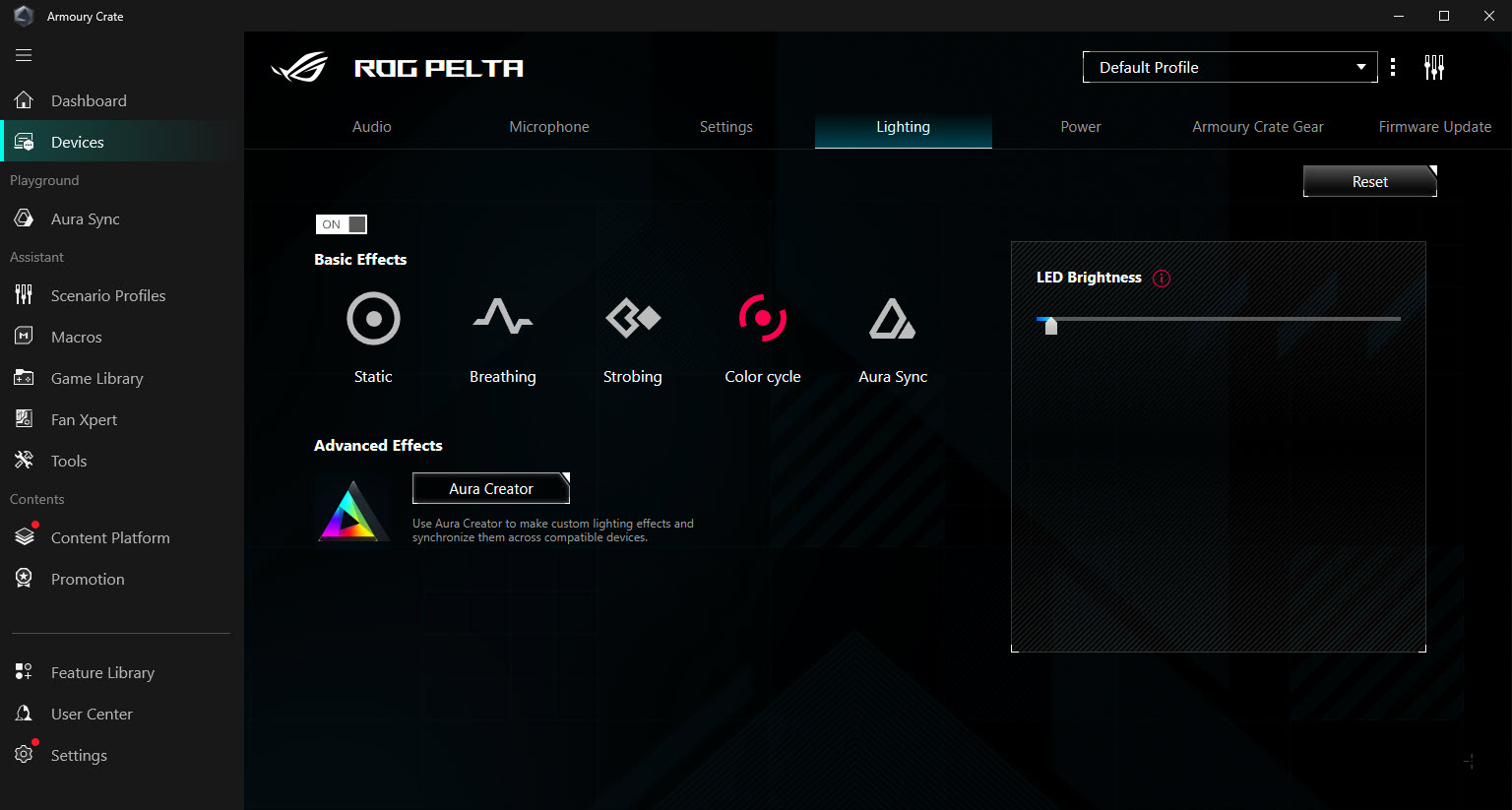Viewport: 1512px width, 810px height.
Task: Maximize the Armoury Crate window
Action: [1444, 16]
